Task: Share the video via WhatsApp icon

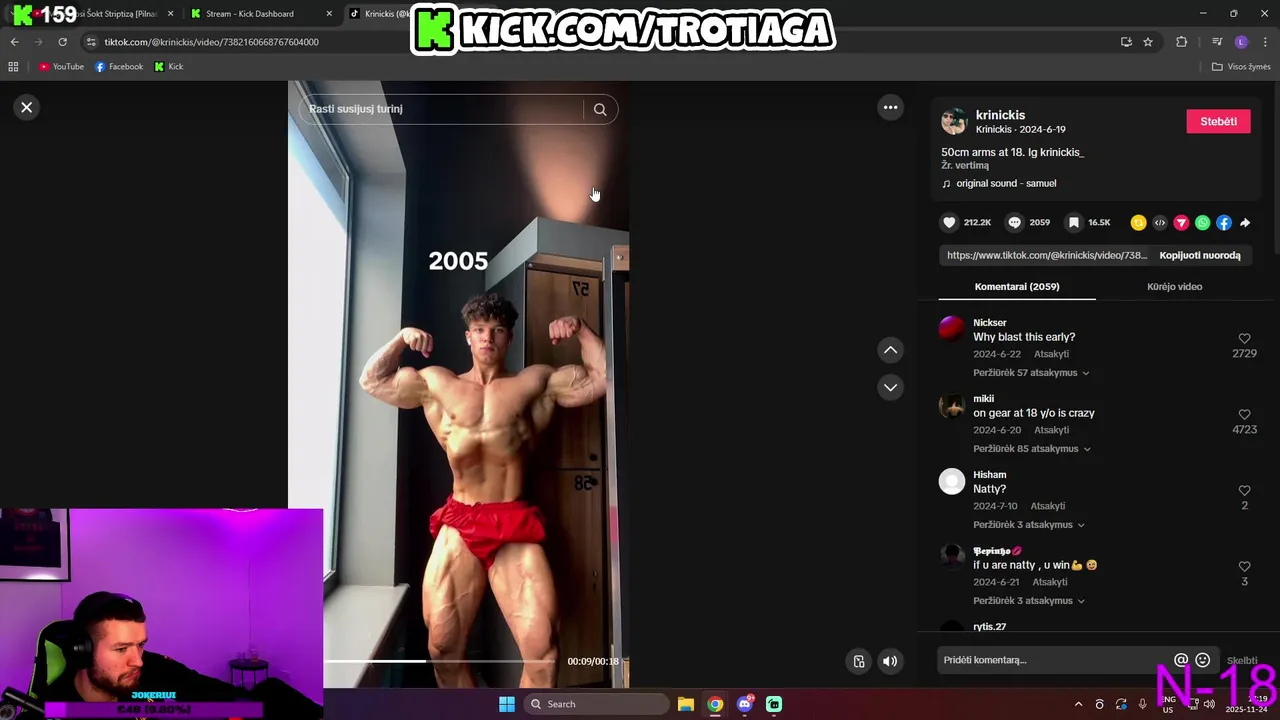Action: pyautogui.click(x=1202, y=223)
